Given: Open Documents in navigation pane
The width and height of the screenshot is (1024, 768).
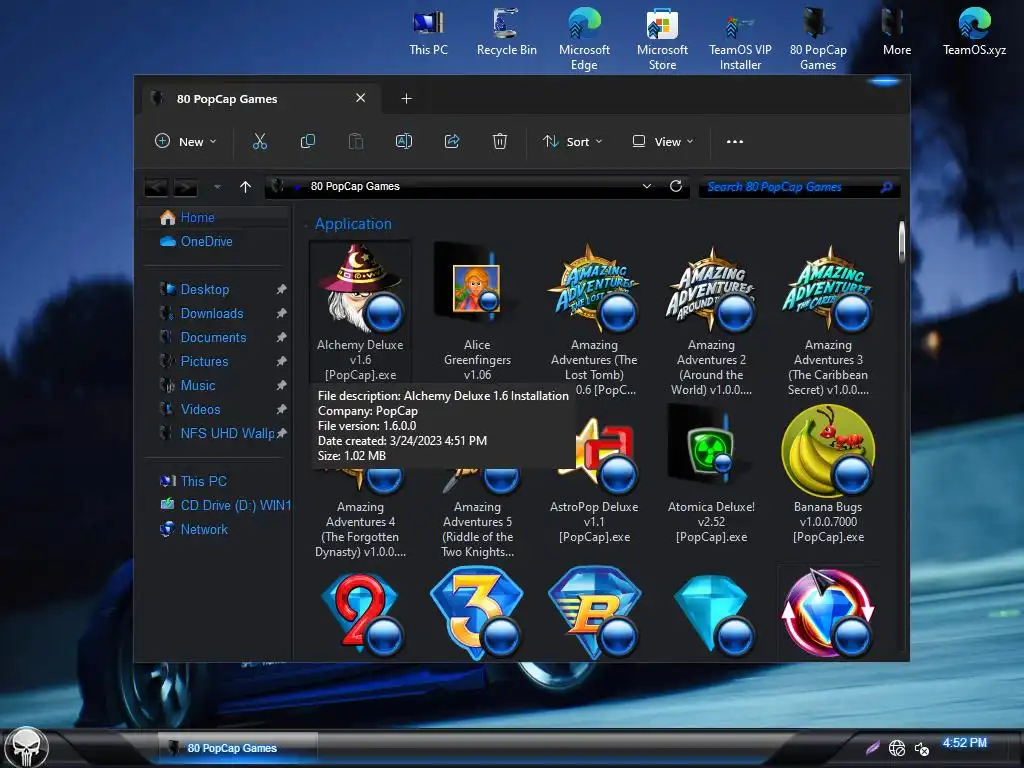Looking at the screenshot, I should coord(213,338).
